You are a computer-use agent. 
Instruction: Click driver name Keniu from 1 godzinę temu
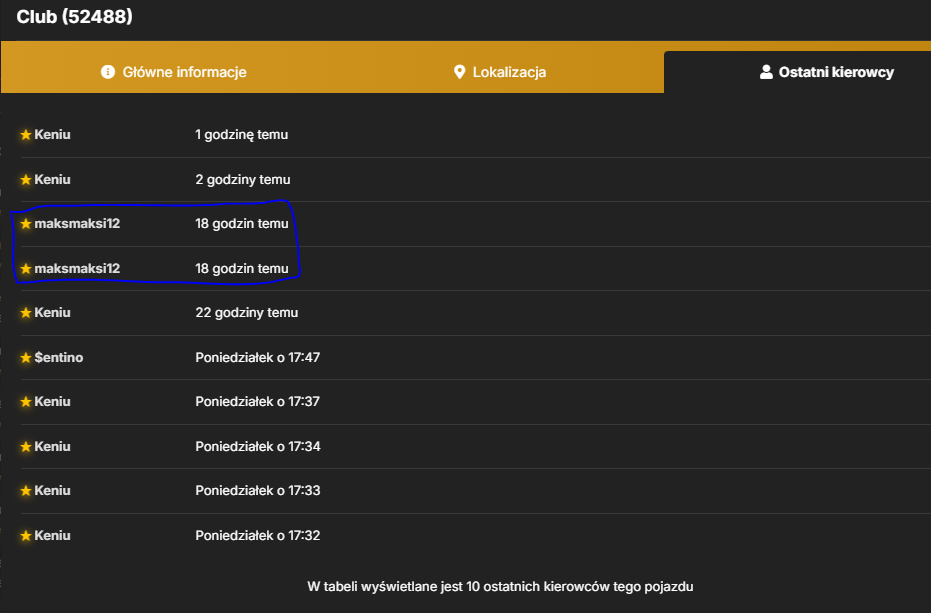[x=52, y=134]
